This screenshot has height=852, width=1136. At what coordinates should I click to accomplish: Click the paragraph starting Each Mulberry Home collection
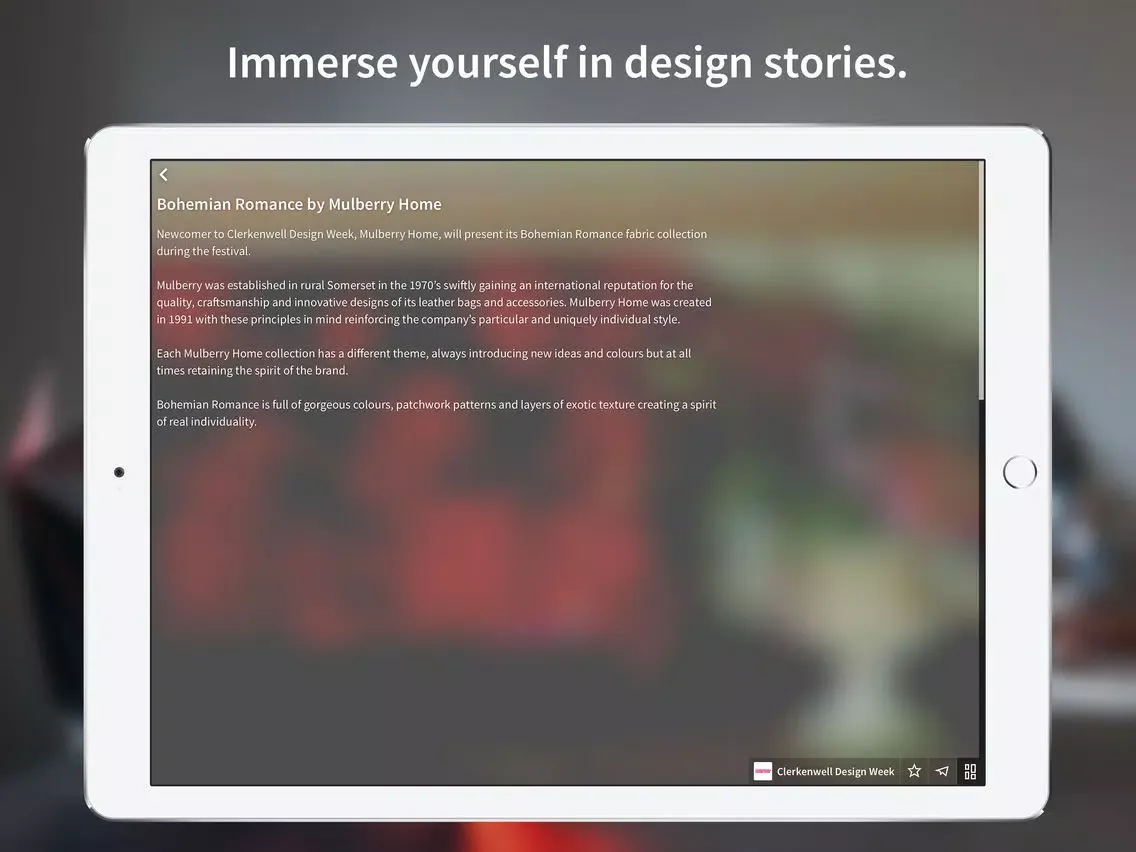click(424, 362)
